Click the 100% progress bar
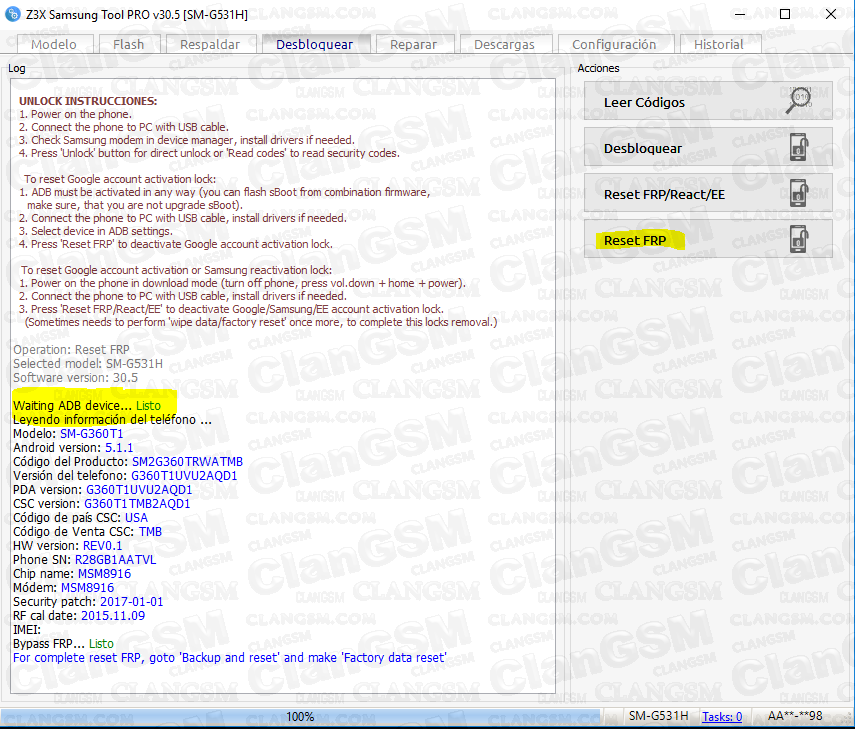Screen dimensions: 855x729 coord(300,716)
